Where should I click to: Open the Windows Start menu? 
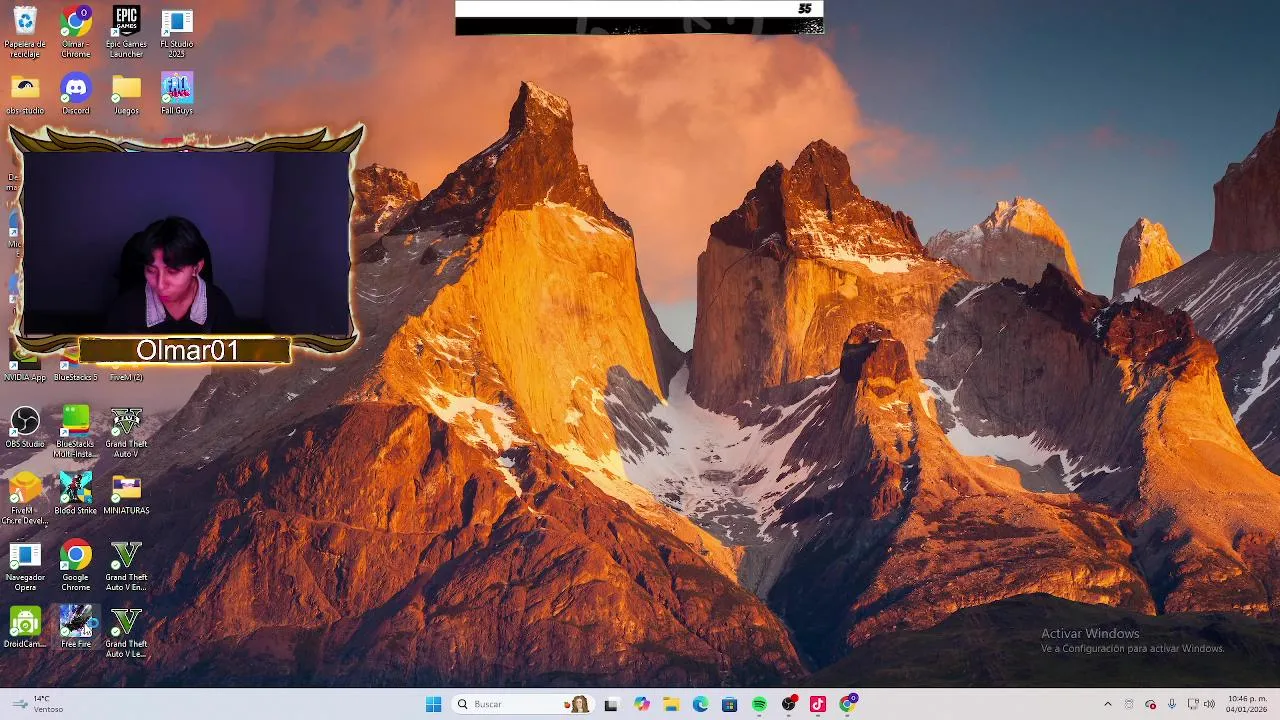(x=433, y=704)
